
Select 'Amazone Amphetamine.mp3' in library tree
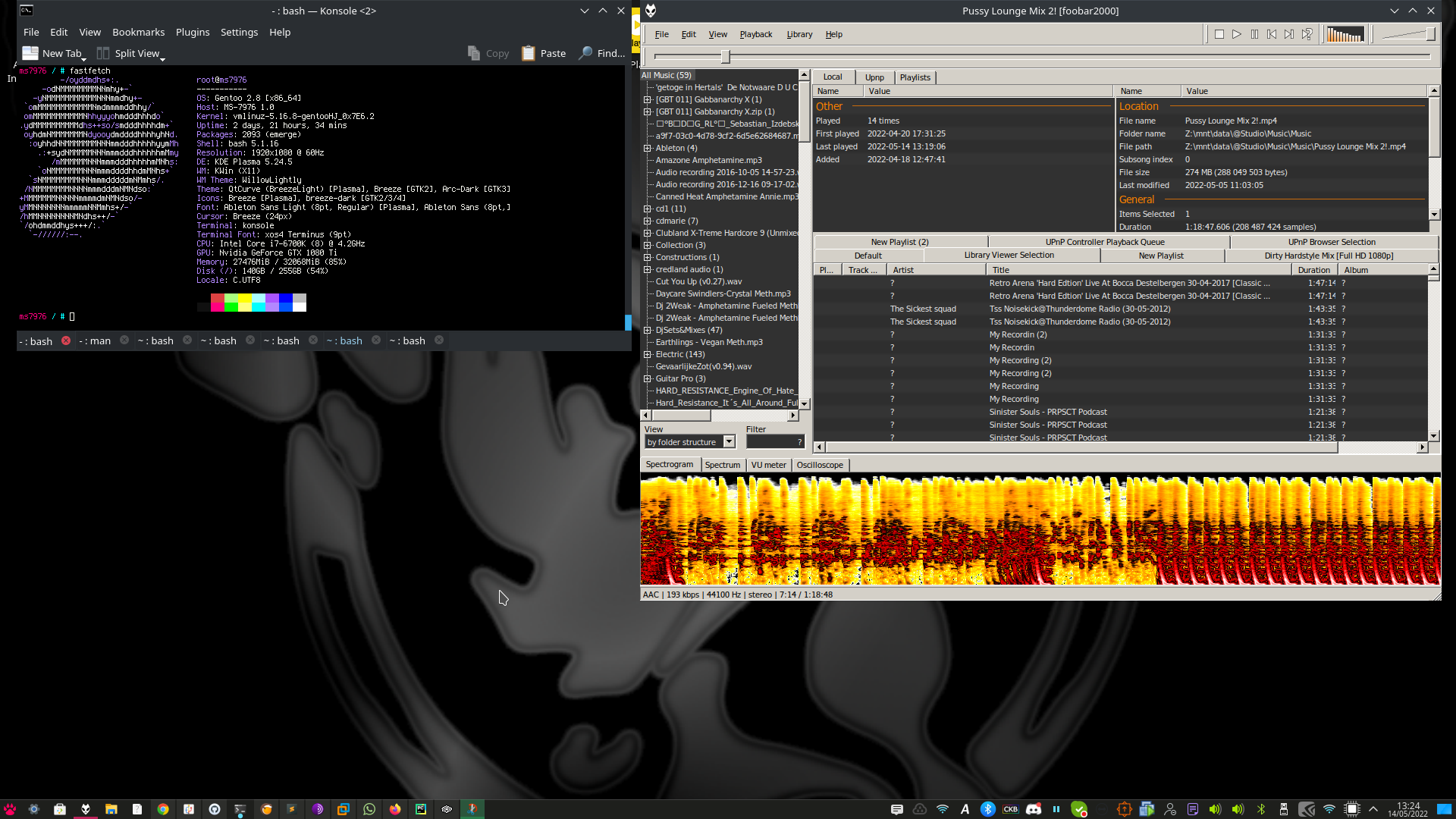point(708,160)
